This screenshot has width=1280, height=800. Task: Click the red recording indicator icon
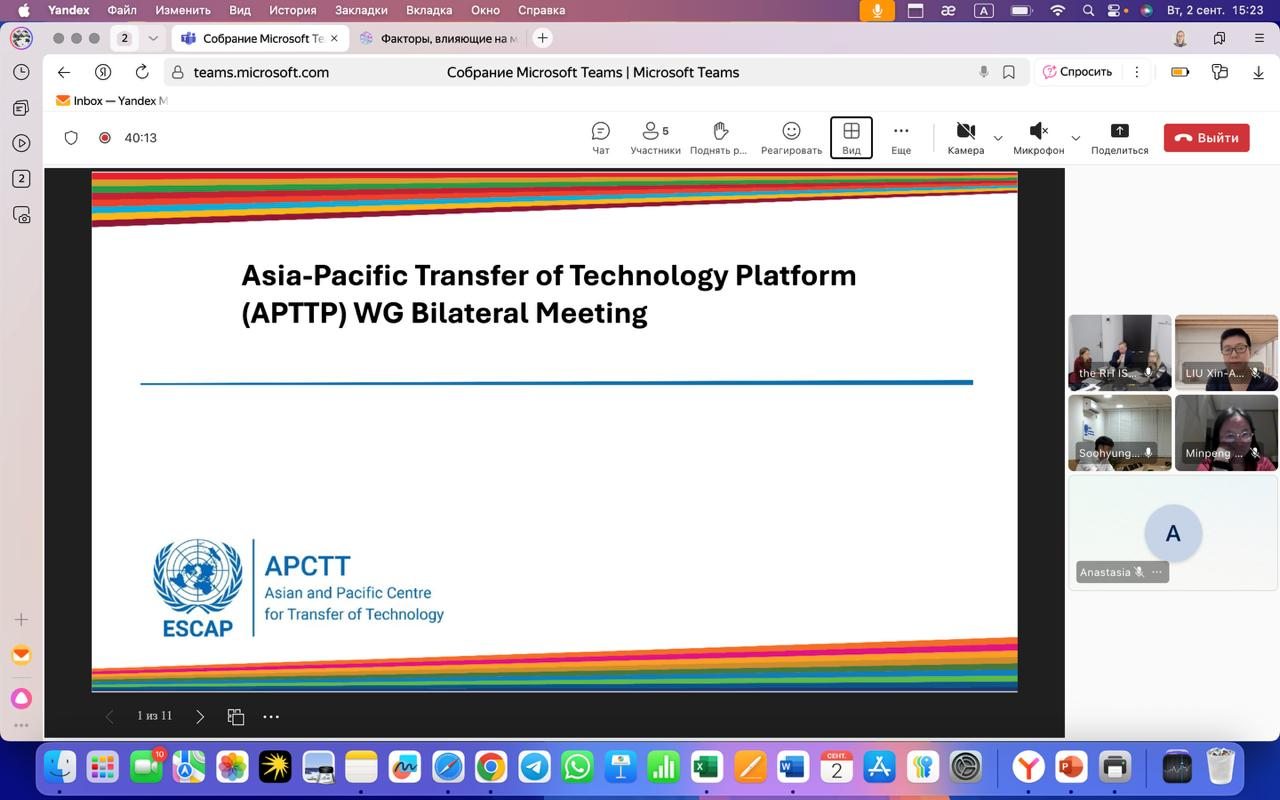coord(105,138)
